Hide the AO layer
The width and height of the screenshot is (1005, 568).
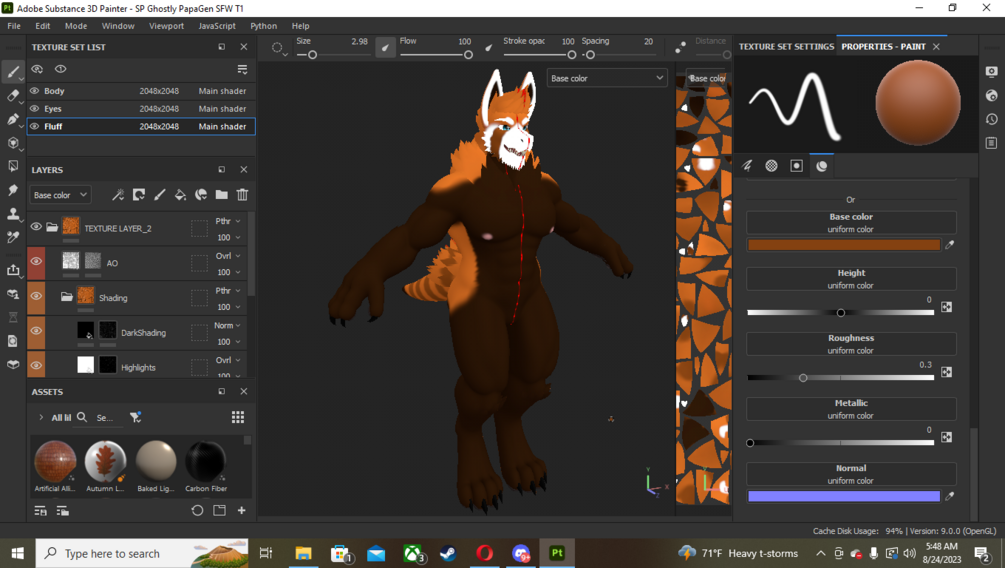pos(36,262)
